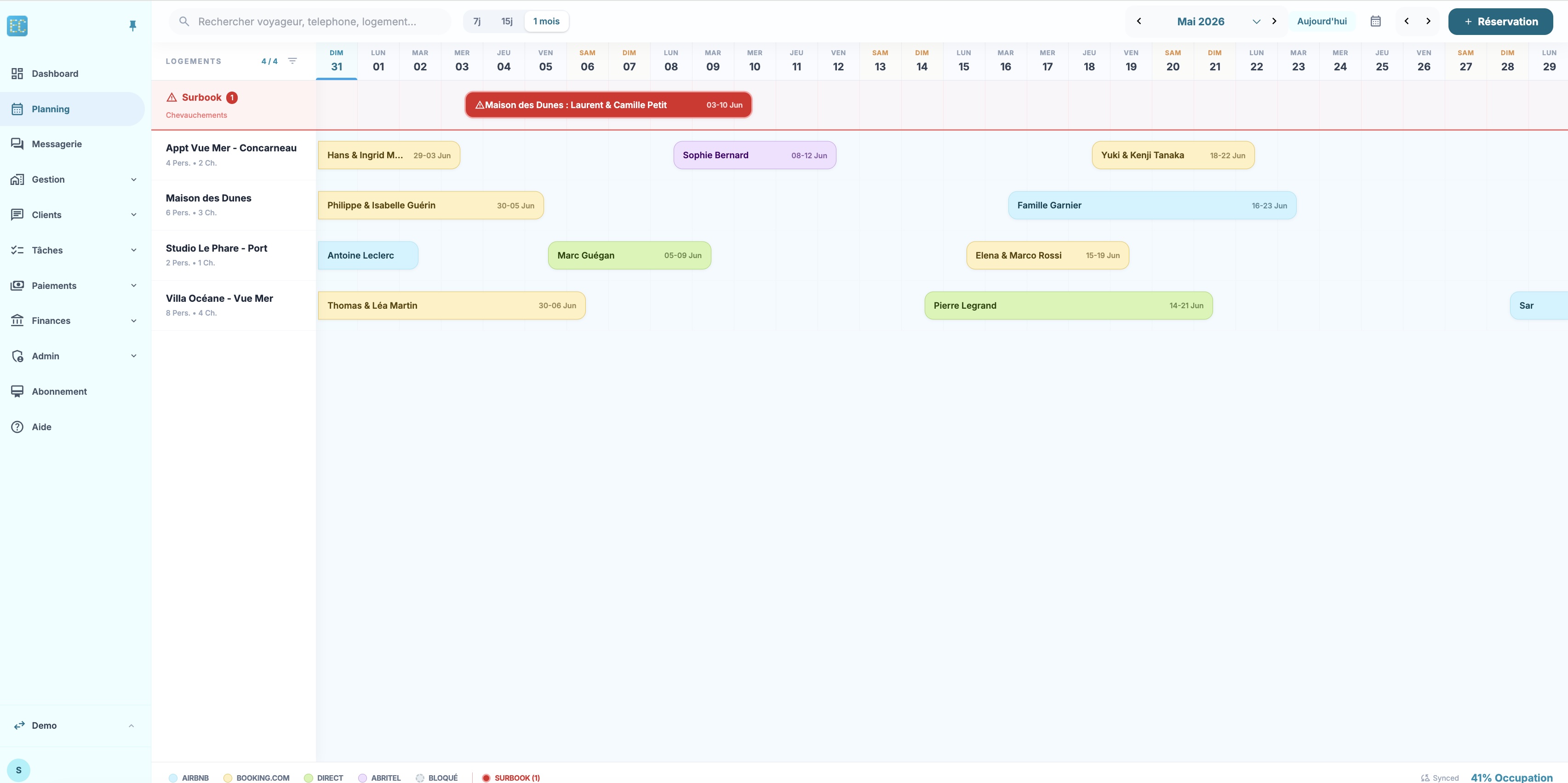Open the calendar date picker icon

pyautogui.click(x=1375, y=21)
